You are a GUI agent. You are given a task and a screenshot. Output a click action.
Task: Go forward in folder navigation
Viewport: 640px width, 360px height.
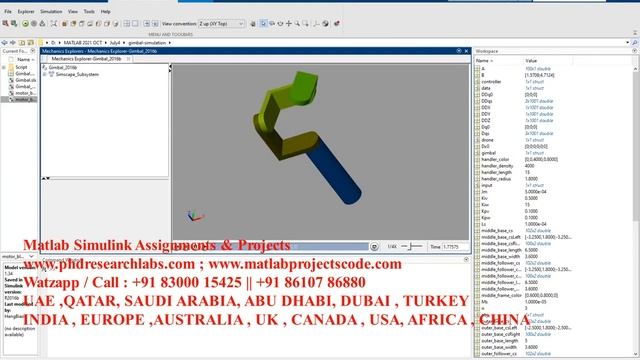click(x=13, y=42)
